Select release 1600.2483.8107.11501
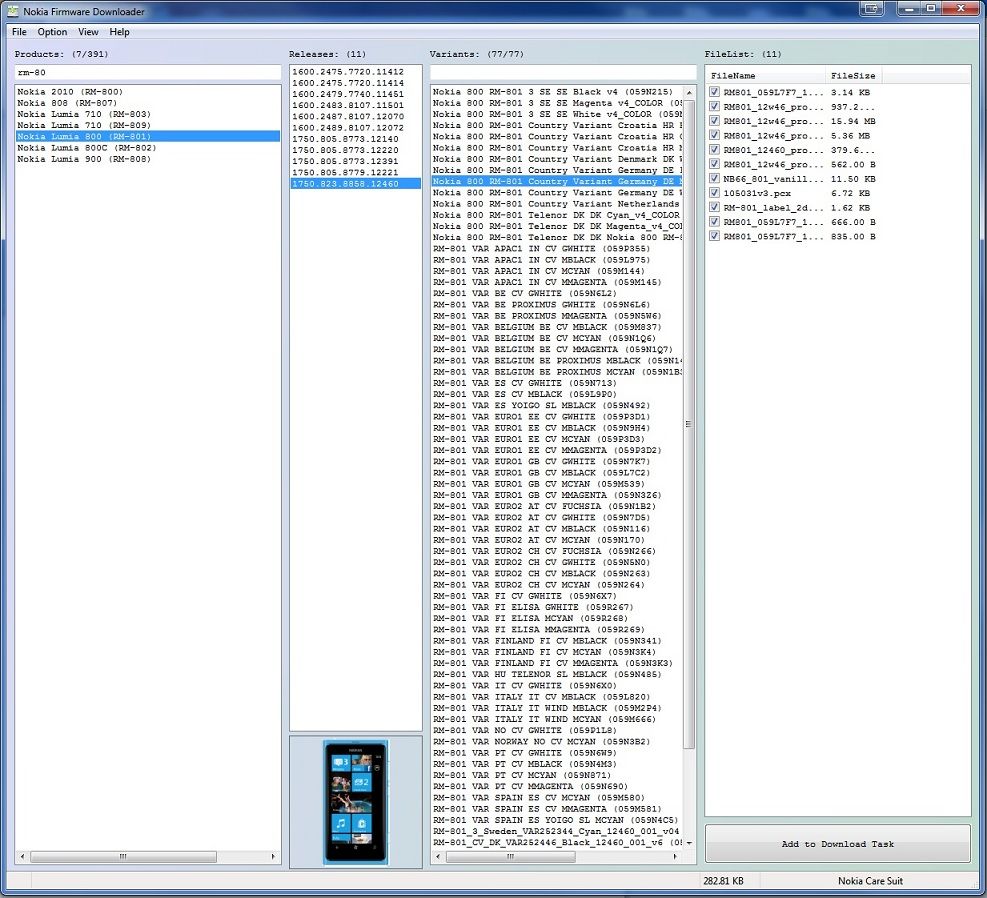This screenshot has width=987, height=898. pyautogui.click(x=356, y=105)
